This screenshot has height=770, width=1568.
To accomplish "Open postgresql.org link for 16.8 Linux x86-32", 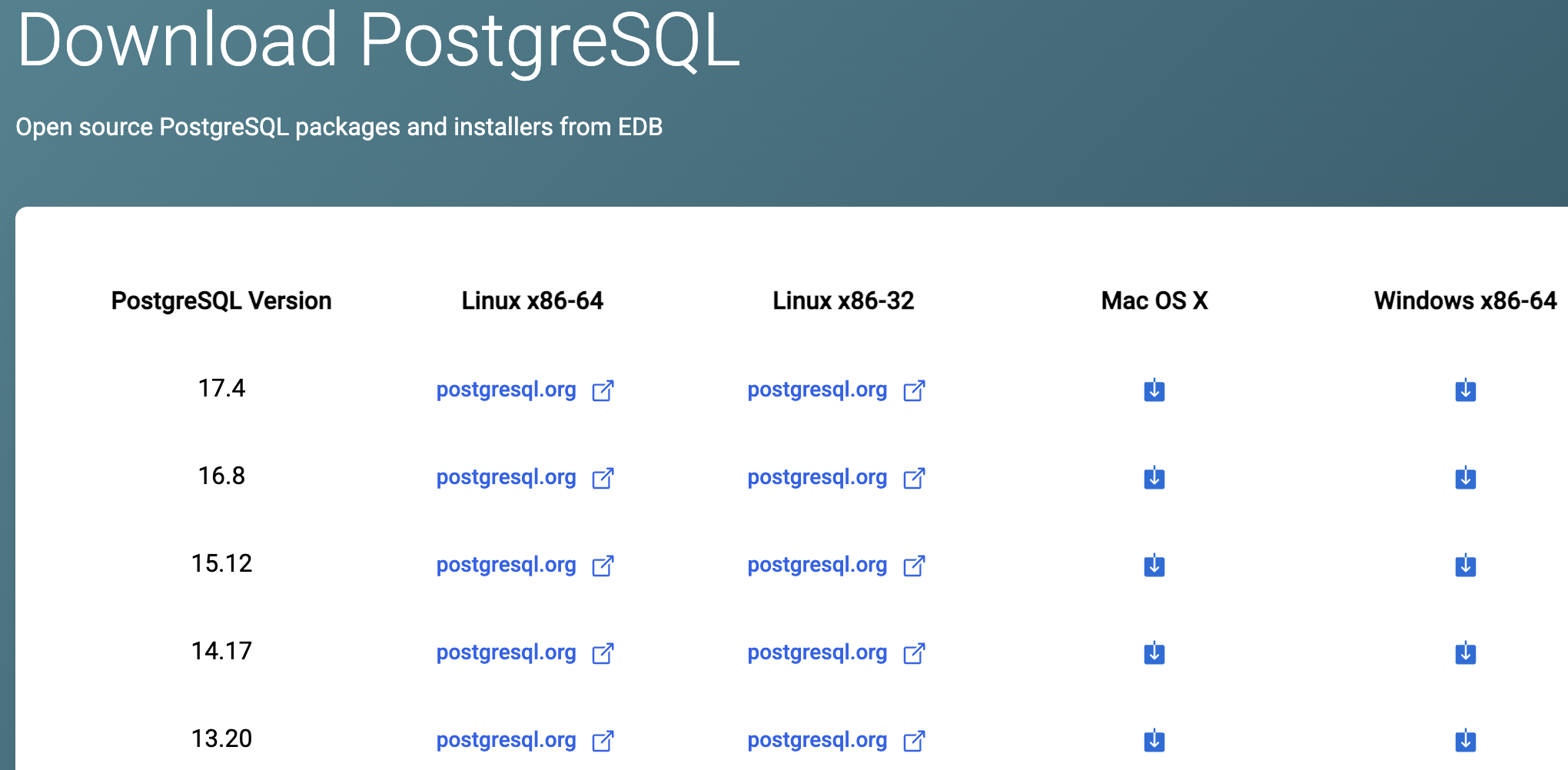I will pos(817,477).
